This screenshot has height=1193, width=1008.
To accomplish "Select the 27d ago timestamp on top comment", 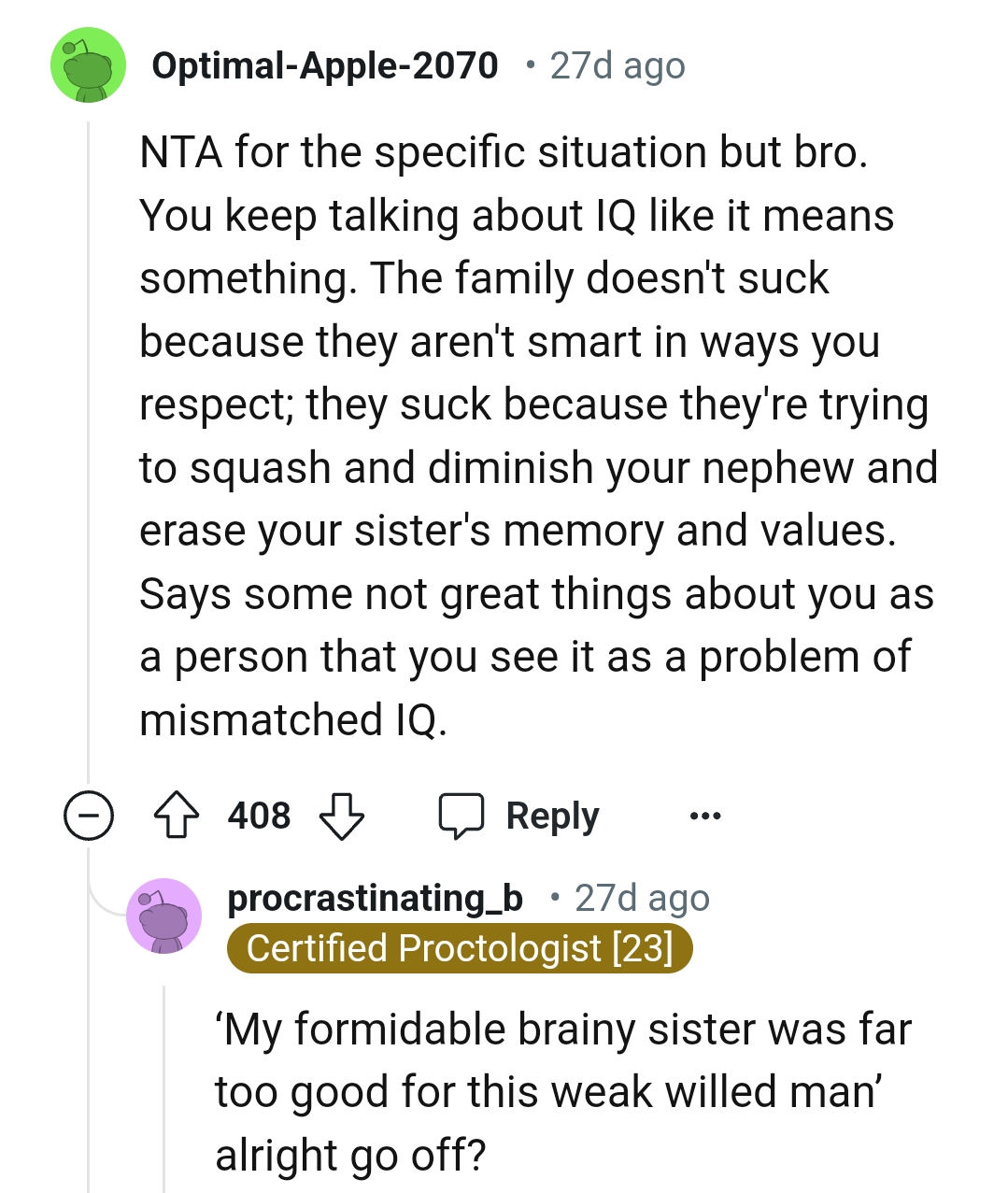I will tap(614, 65).
